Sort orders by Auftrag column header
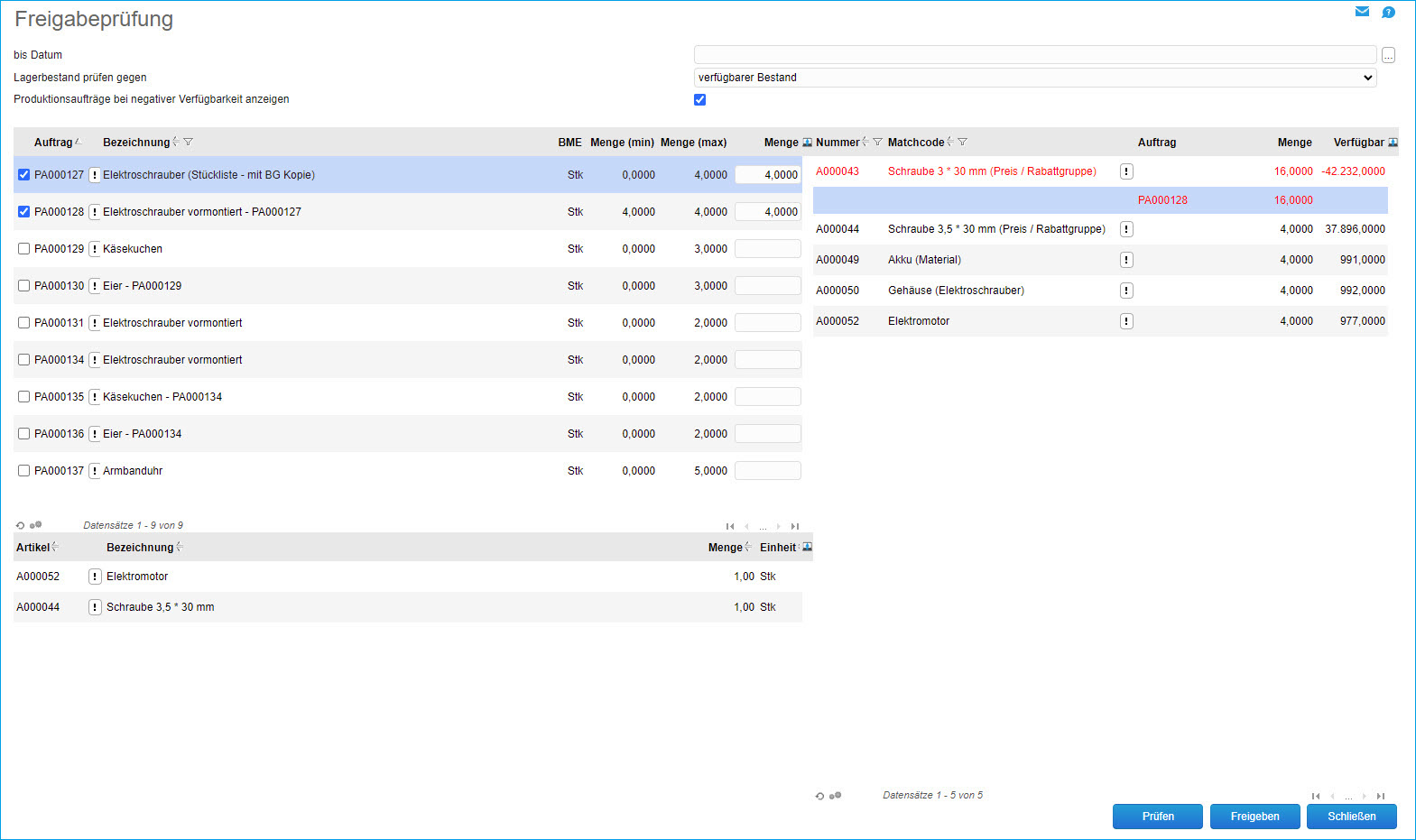 pyautogui.click(x=53, y=143)
